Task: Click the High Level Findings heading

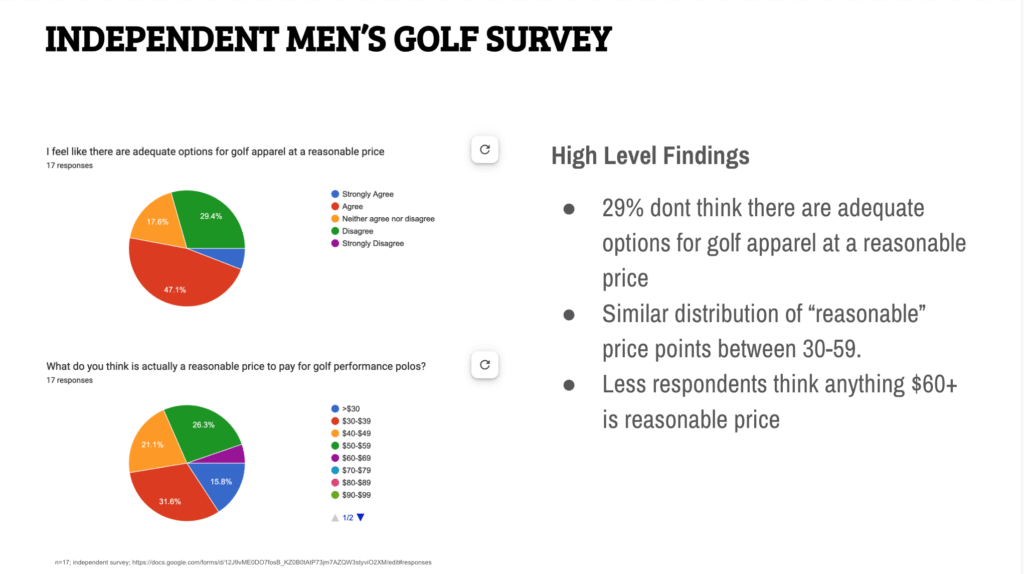Action: tap(650, 156)
